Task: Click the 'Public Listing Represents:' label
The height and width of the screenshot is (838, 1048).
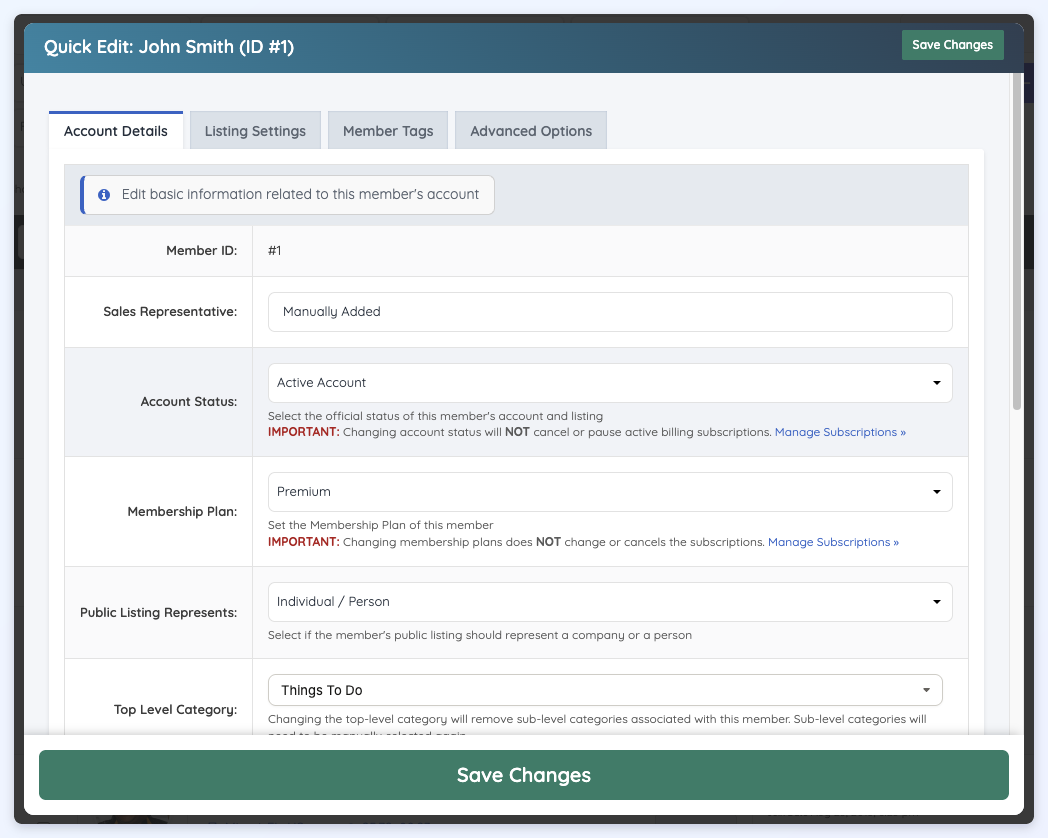Action: tap(158, 613)
